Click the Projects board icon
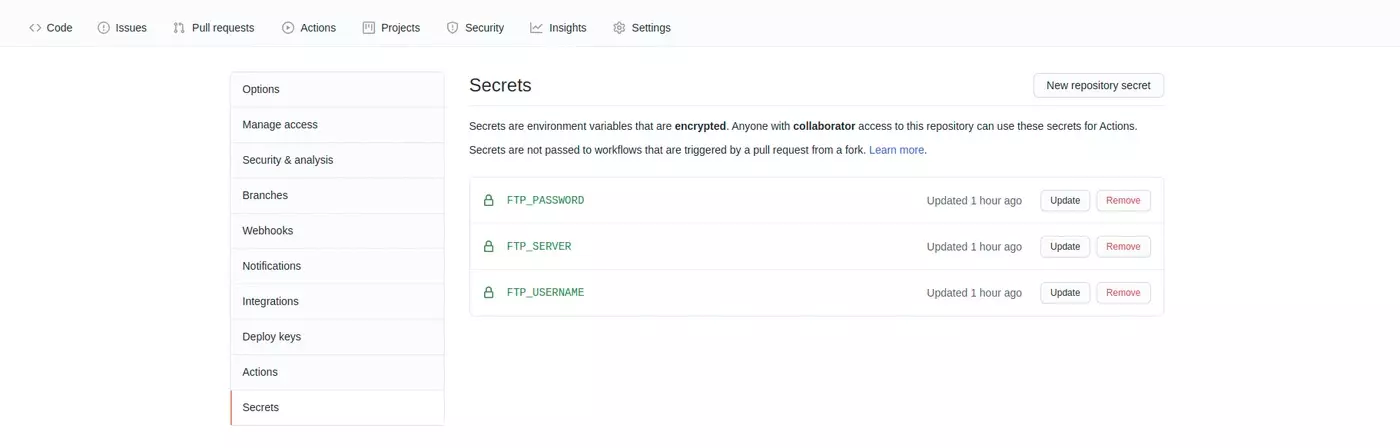The height and width of the screenshot is (448, 1400). 369,28
